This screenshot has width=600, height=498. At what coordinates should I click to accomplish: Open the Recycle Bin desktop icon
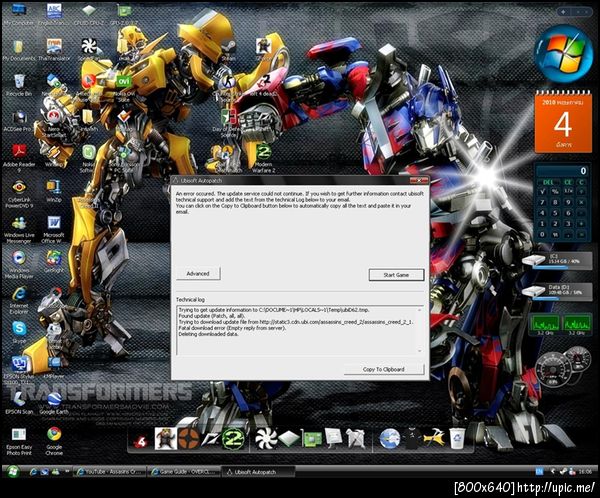point(18,85)
